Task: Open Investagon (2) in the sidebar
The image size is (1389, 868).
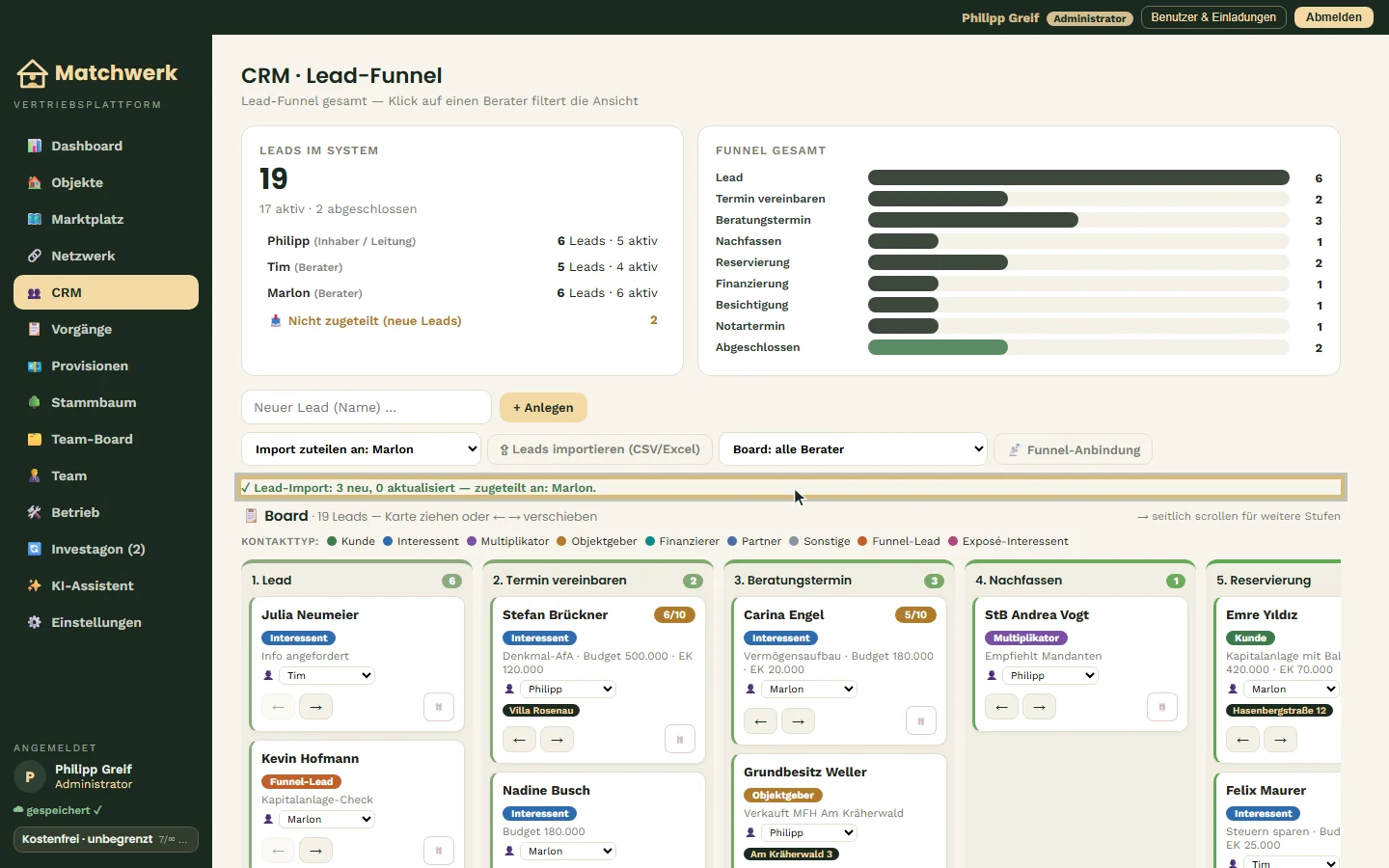Action: (106, 549)
